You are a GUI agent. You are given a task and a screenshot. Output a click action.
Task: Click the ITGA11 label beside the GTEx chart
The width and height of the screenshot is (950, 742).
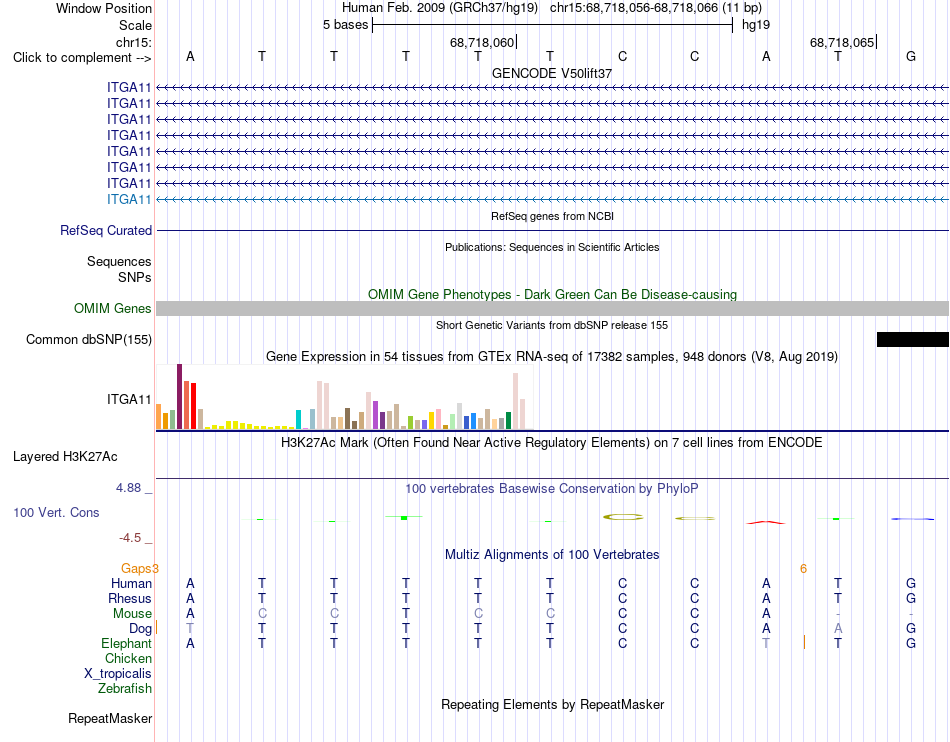(x=129, y=399)
